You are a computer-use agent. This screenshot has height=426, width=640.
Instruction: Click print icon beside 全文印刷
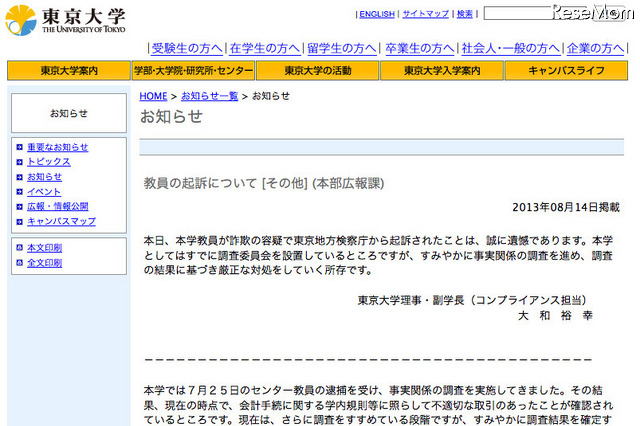(19, 263)
